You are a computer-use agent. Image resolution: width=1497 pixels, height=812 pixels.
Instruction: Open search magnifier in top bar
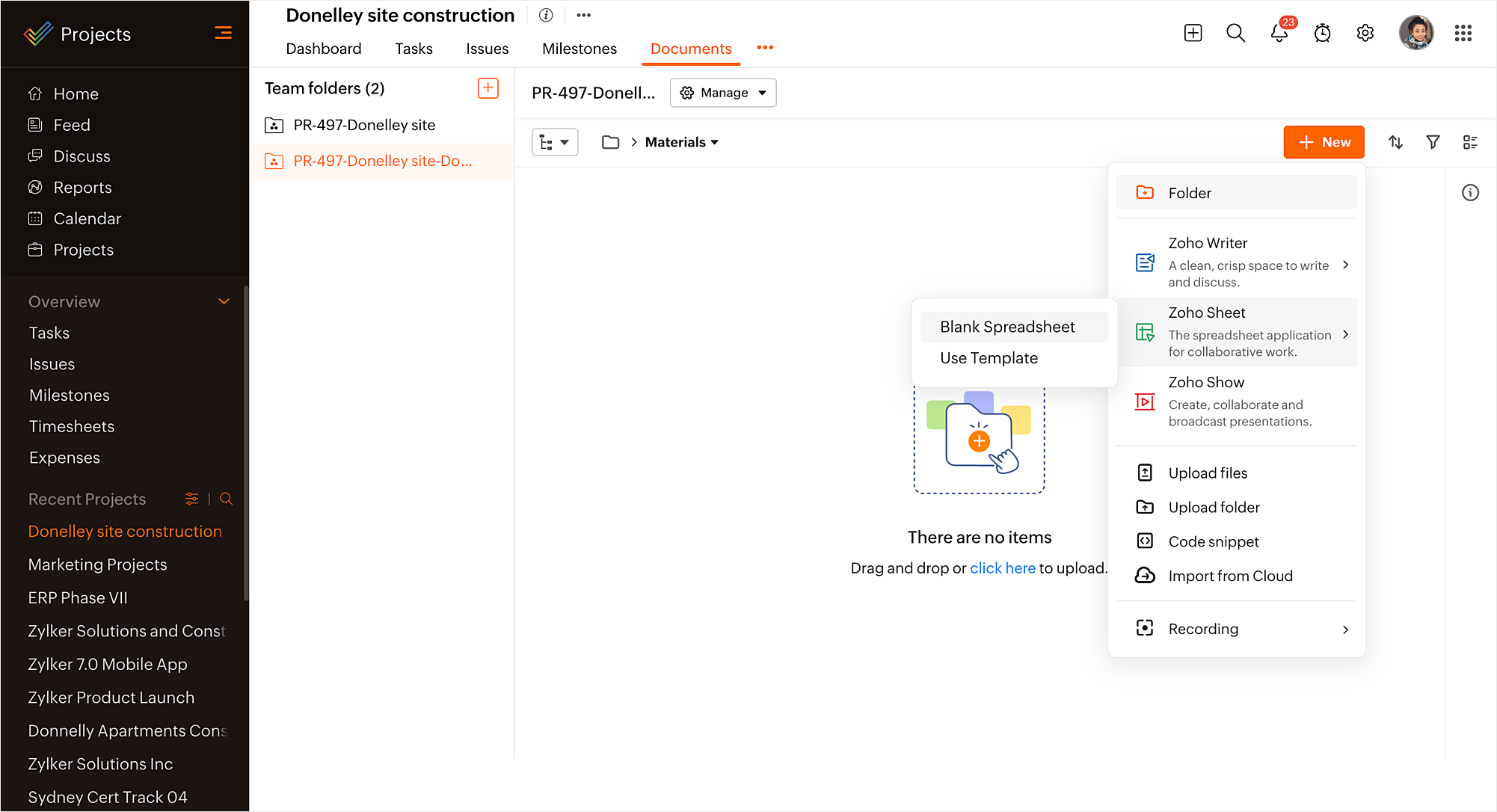pyautogui.click(x=1235, y=34)
